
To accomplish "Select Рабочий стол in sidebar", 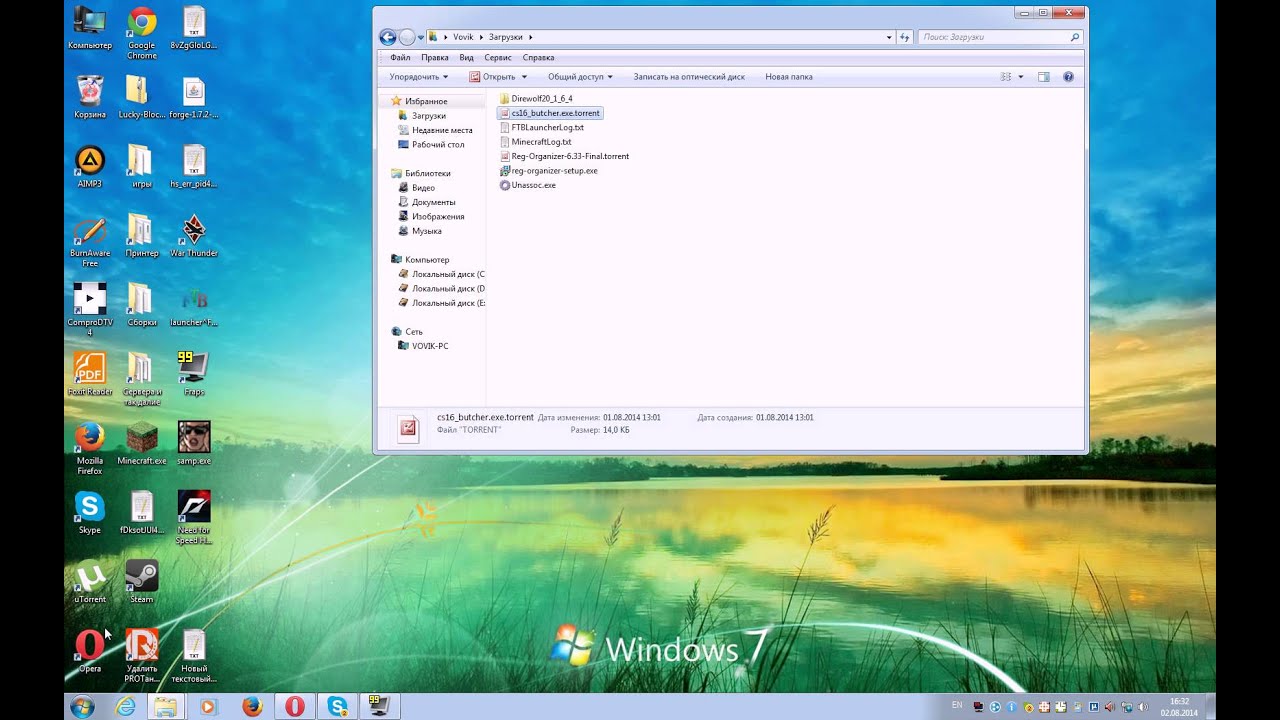I will [x=438, y=144].
